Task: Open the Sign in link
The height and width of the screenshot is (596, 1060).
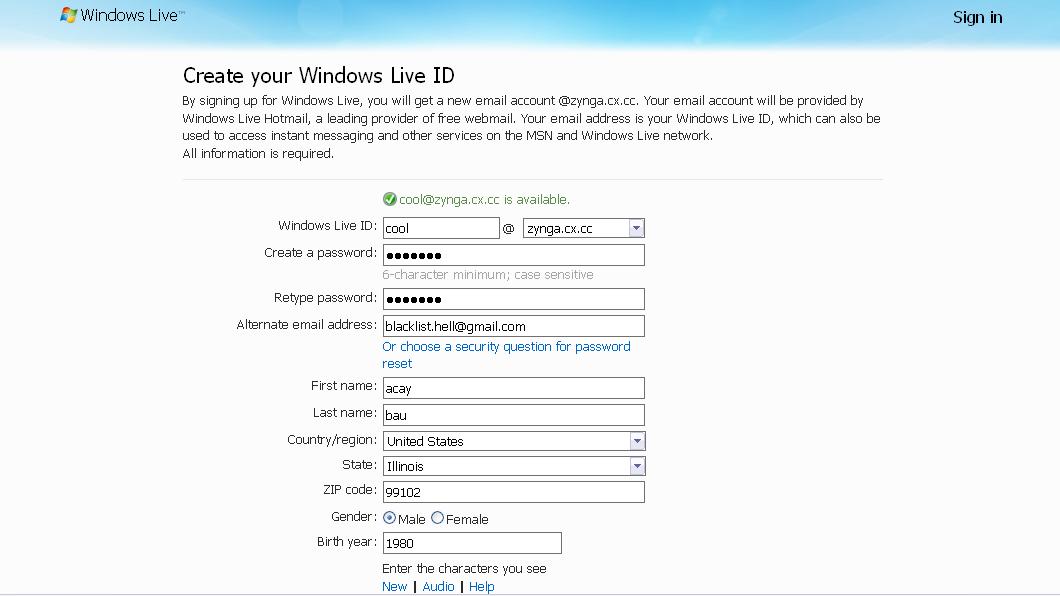Action: point(978,18)
